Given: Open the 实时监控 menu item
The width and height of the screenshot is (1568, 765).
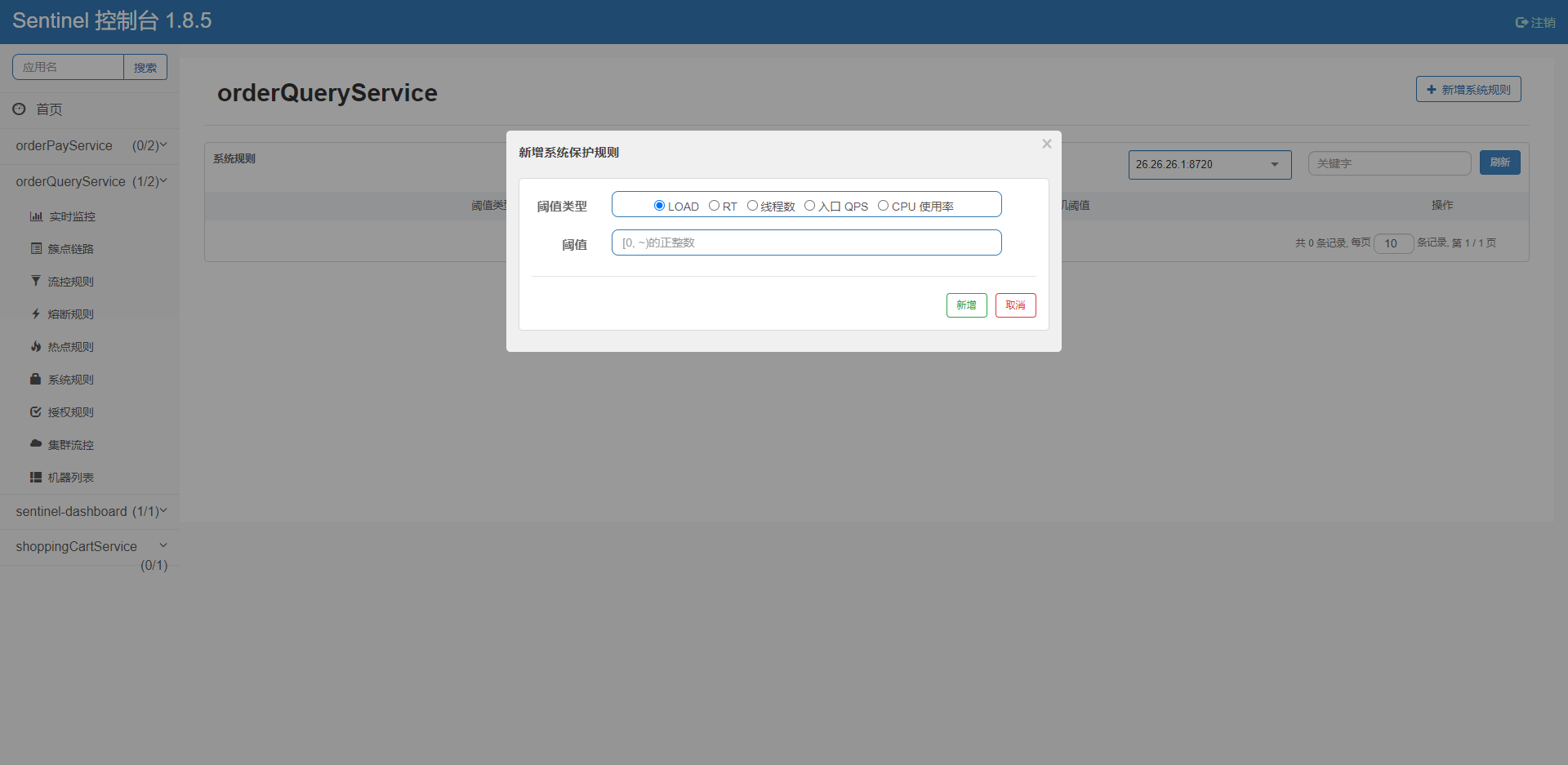Looking at the screenshot, I should 72,216.
